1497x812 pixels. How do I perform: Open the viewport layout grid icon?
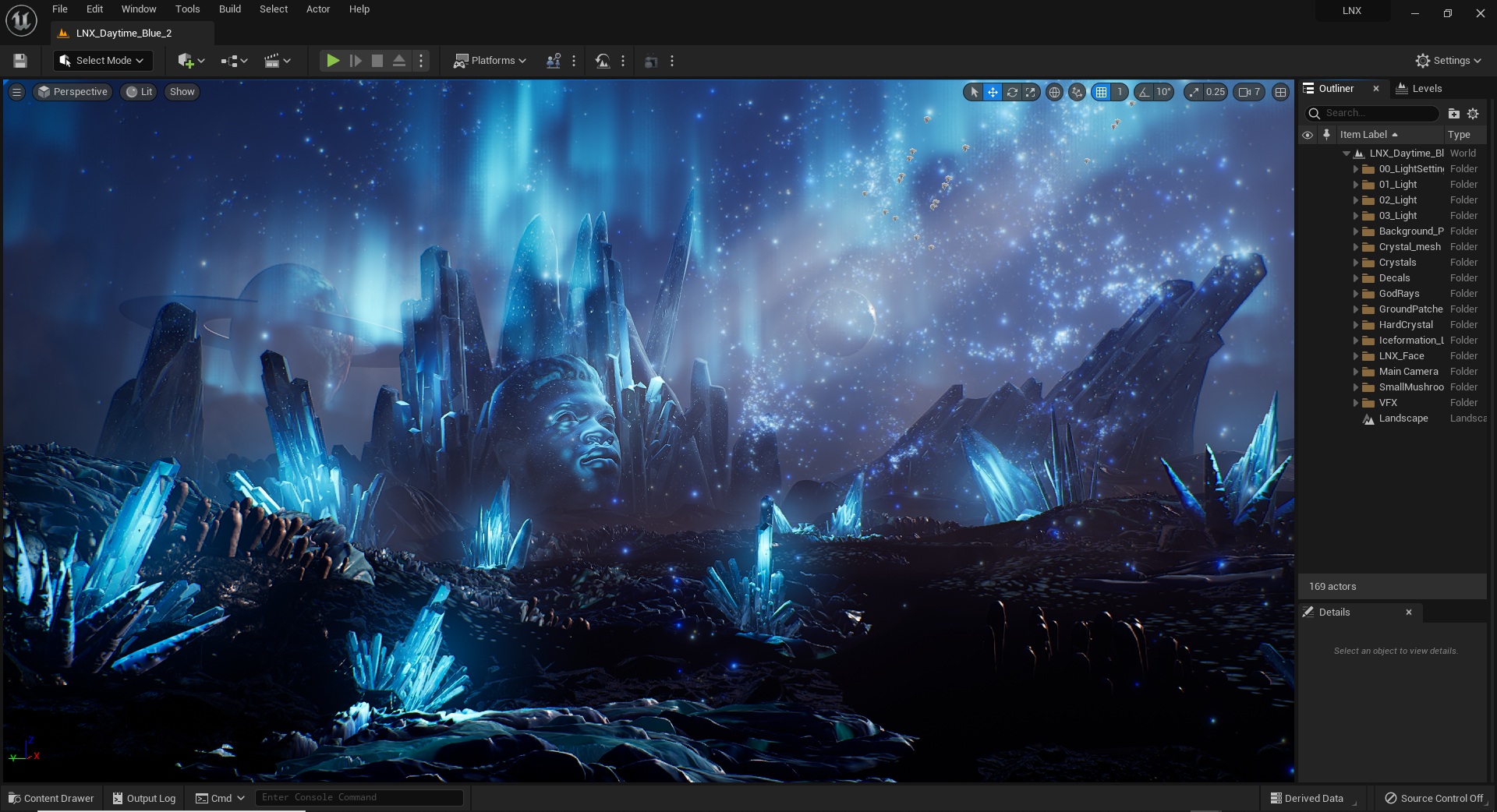tap(1280, 92)
